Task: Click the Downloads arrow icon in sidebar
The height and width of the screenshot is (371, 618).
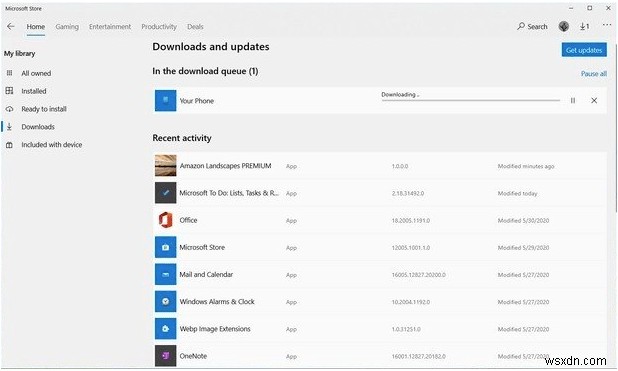Action: [x=9, y=127]
